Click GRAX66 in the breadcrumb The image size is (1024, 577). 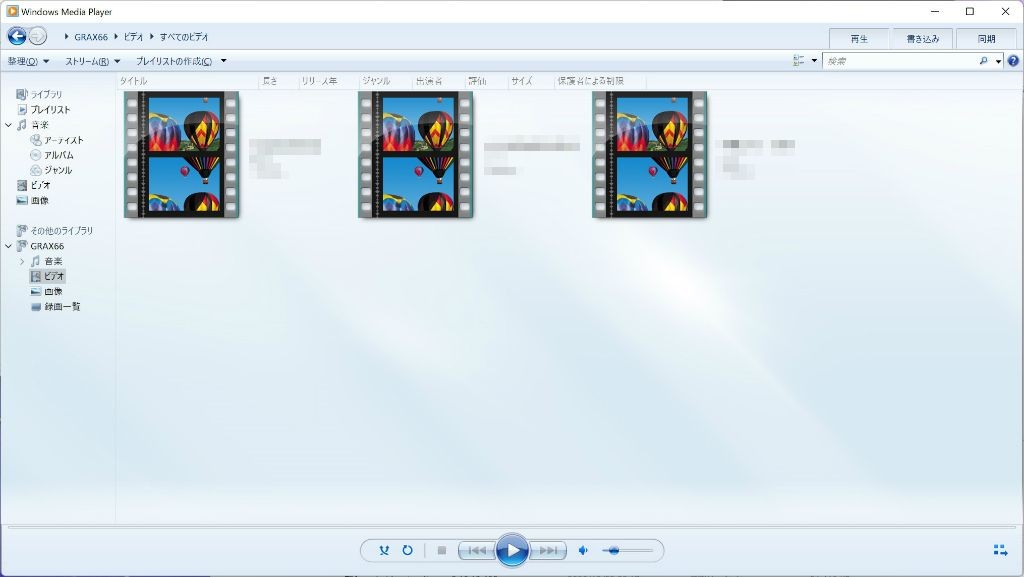click(x=91, y=37)
